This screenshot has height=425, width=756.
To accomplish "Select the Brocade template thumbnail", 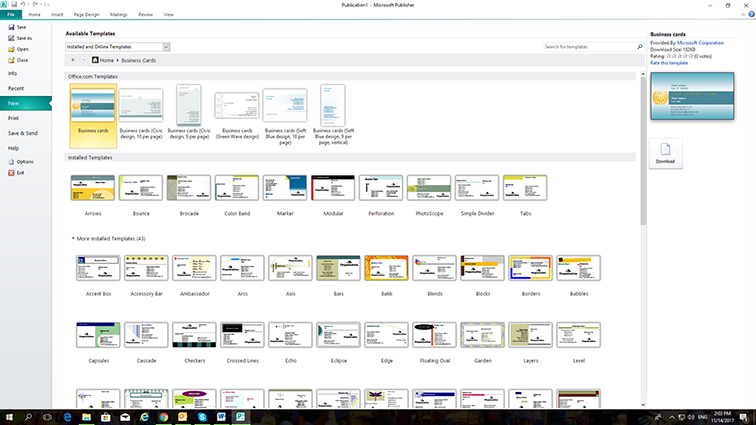I will click(189, 188).
